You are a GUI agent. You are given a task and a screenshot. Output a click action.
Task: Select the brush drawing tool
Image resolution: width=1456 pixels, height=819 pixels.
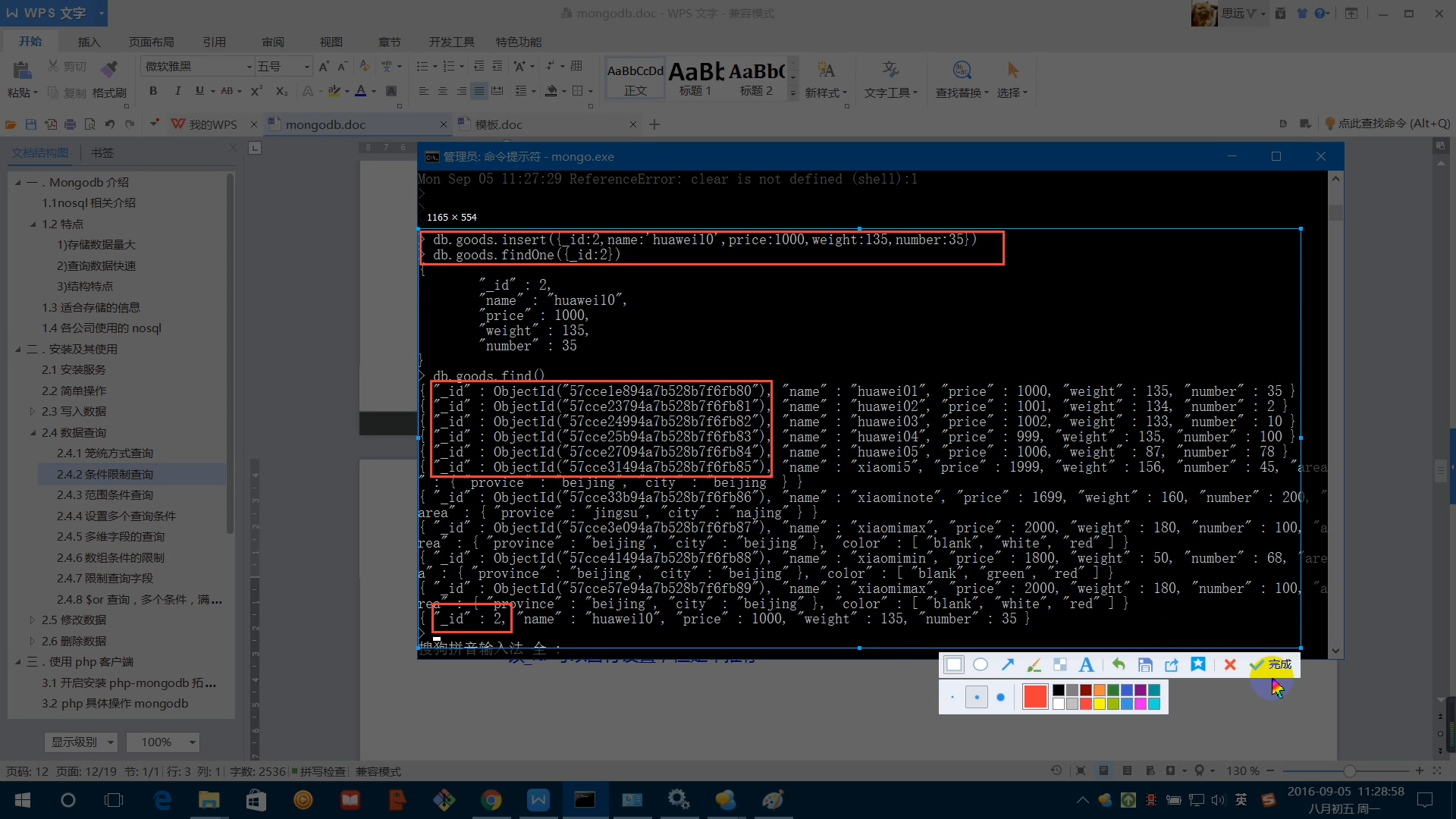click(x=1034, y=665)
